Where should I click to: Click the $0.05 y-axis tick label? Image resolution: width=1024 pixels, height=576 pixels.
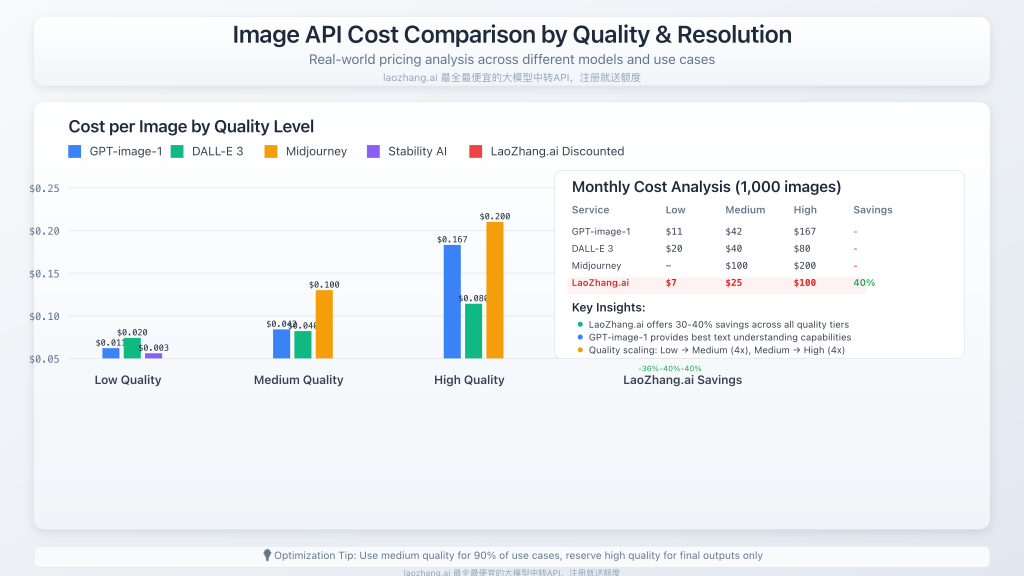click(x=44, y=359)
